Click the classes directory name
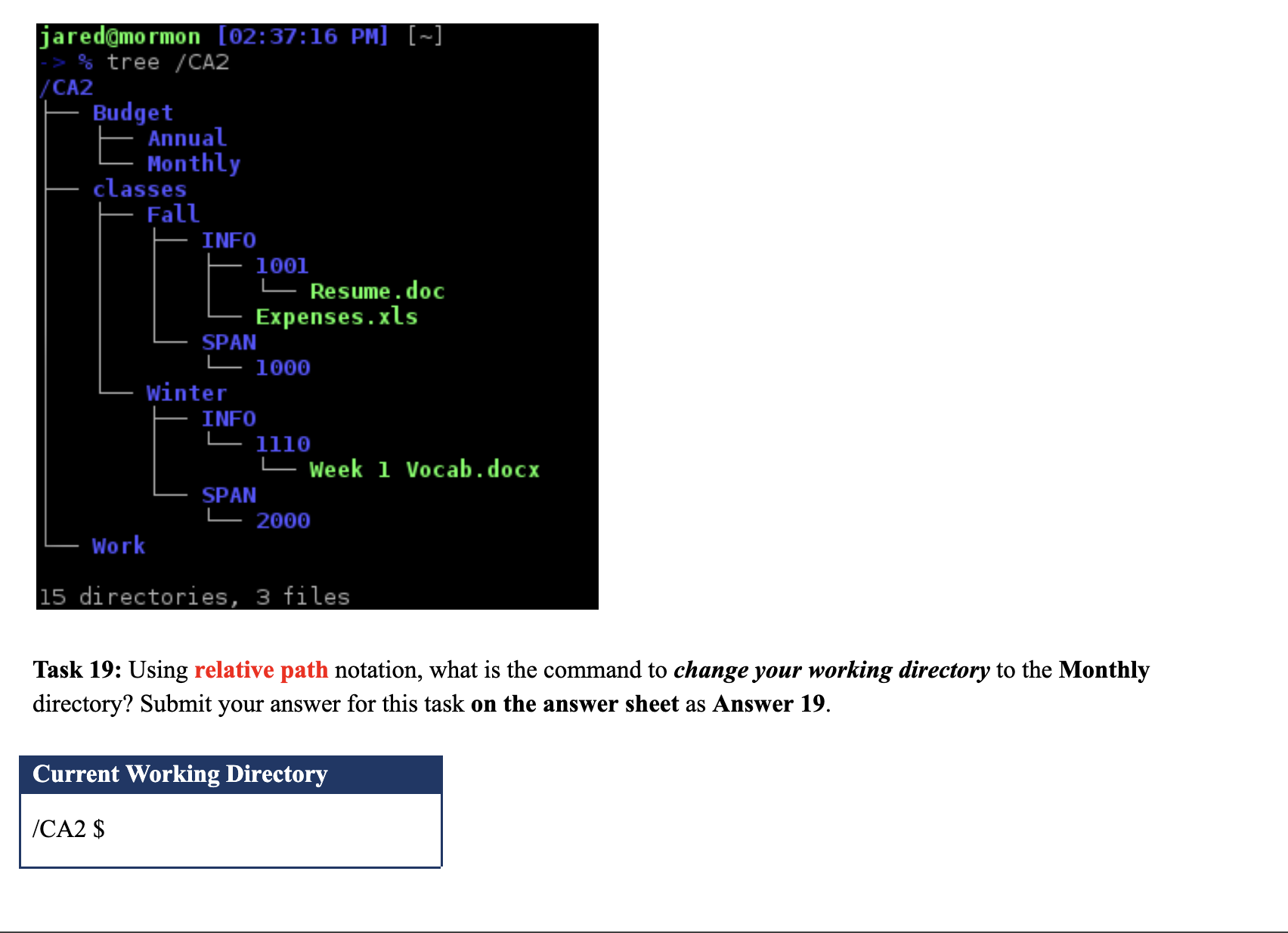1288x933 pixels. click(x=140, y=189)
